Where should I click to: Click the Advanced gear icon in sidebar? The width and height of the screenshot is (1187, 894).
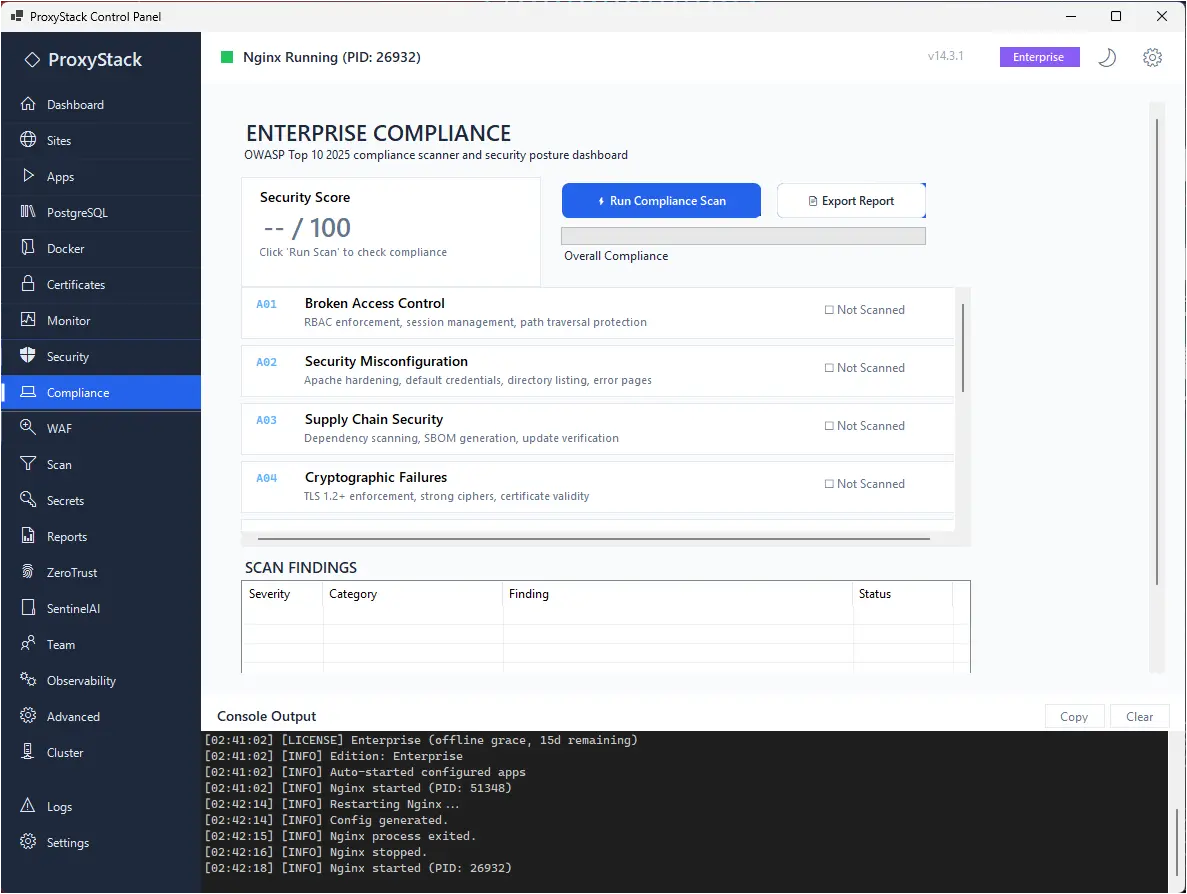(28, 715)
